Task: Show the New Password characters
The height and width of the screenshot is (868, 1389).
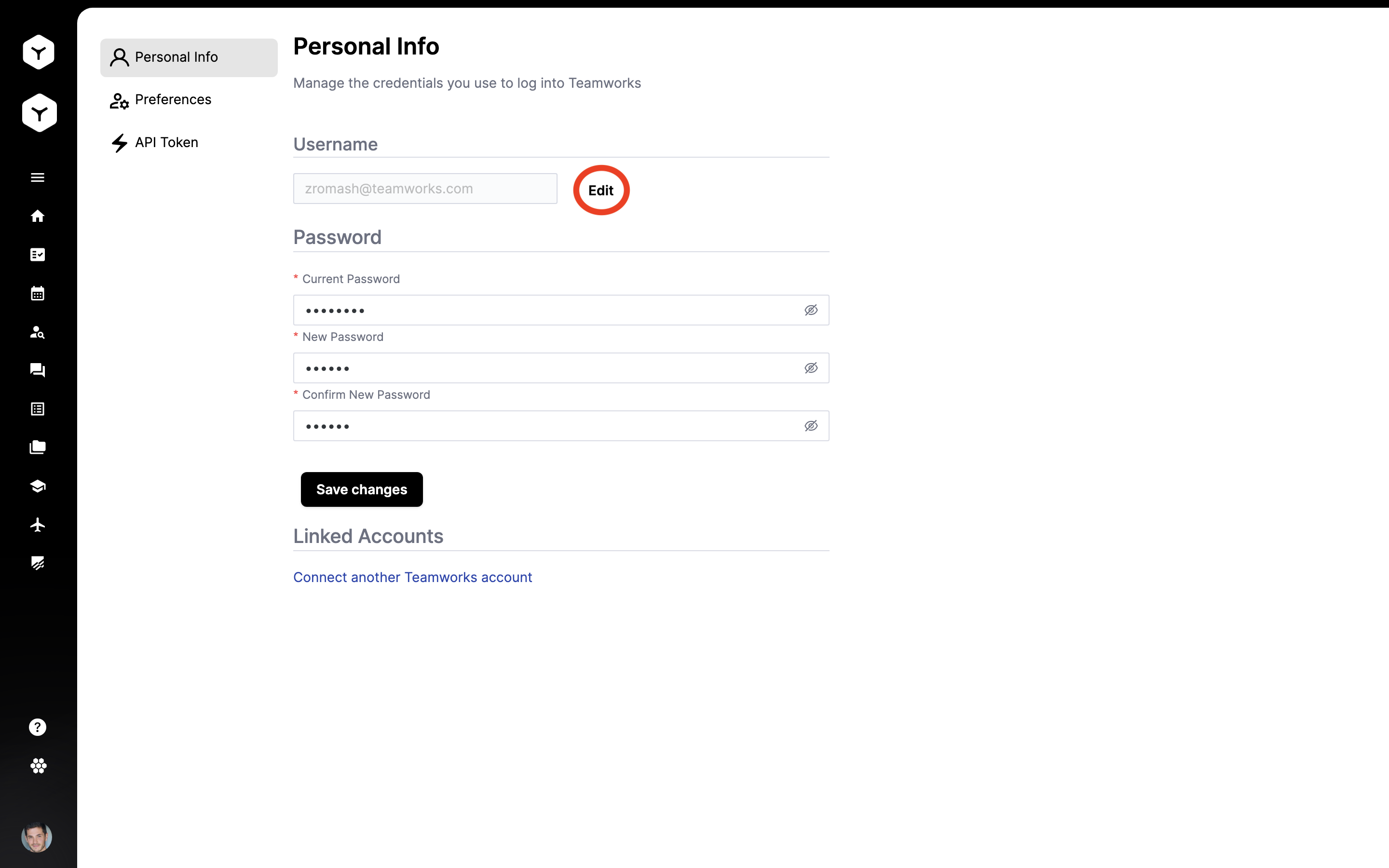Action: [811, 367]
